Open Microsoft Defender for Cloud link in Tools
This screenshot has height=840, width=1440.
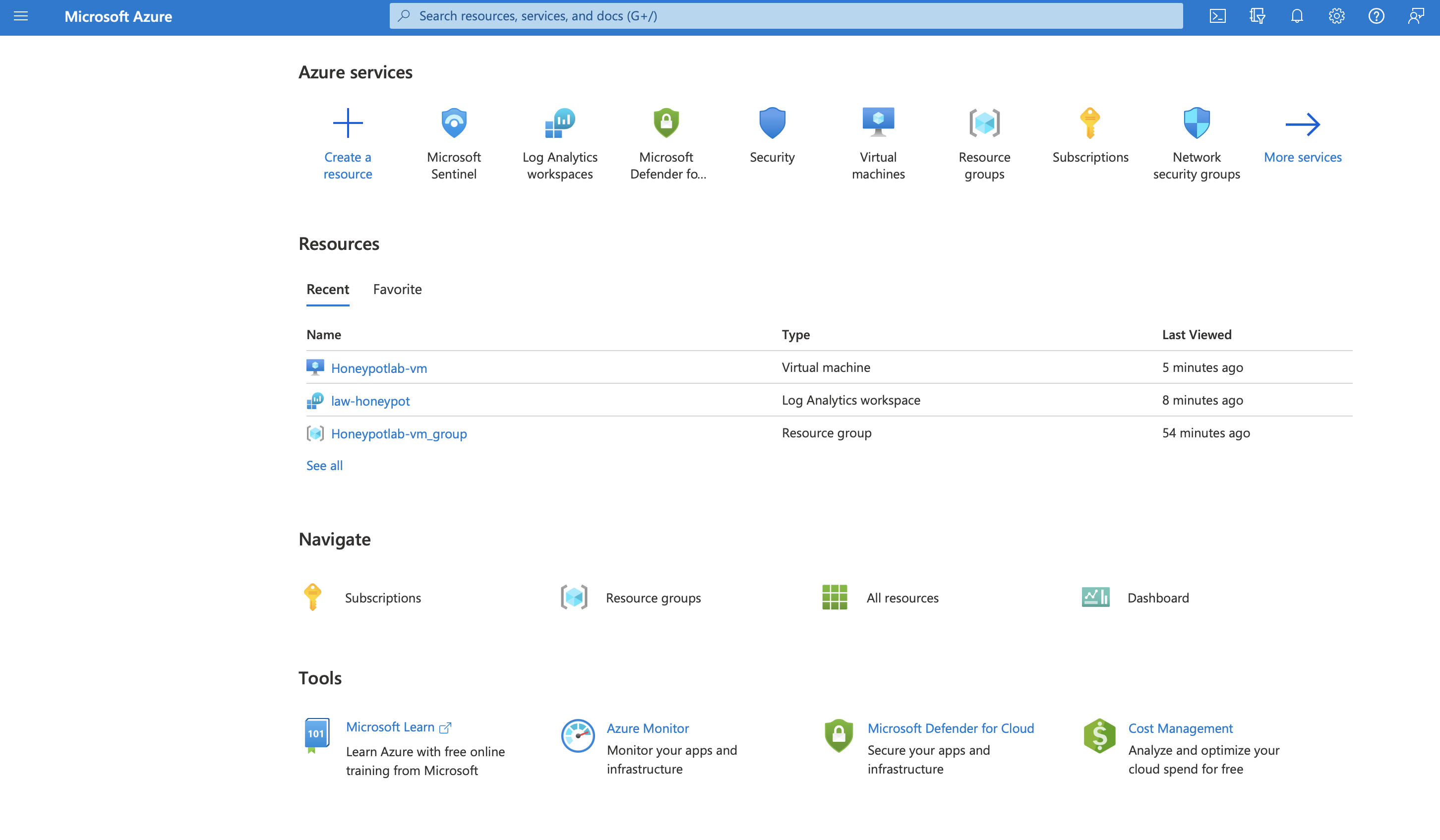[950, 728]
